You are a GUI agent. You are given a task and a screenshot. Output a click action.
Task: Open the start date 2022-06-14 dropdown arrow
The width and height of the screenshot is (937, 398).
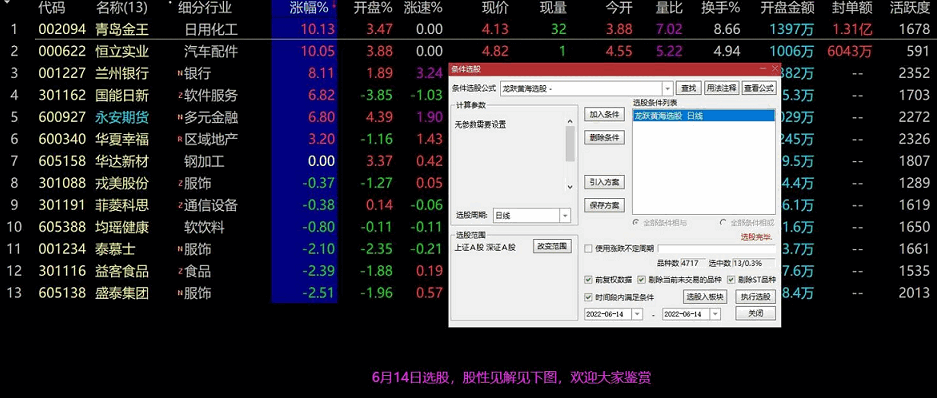tap(636, 314)
